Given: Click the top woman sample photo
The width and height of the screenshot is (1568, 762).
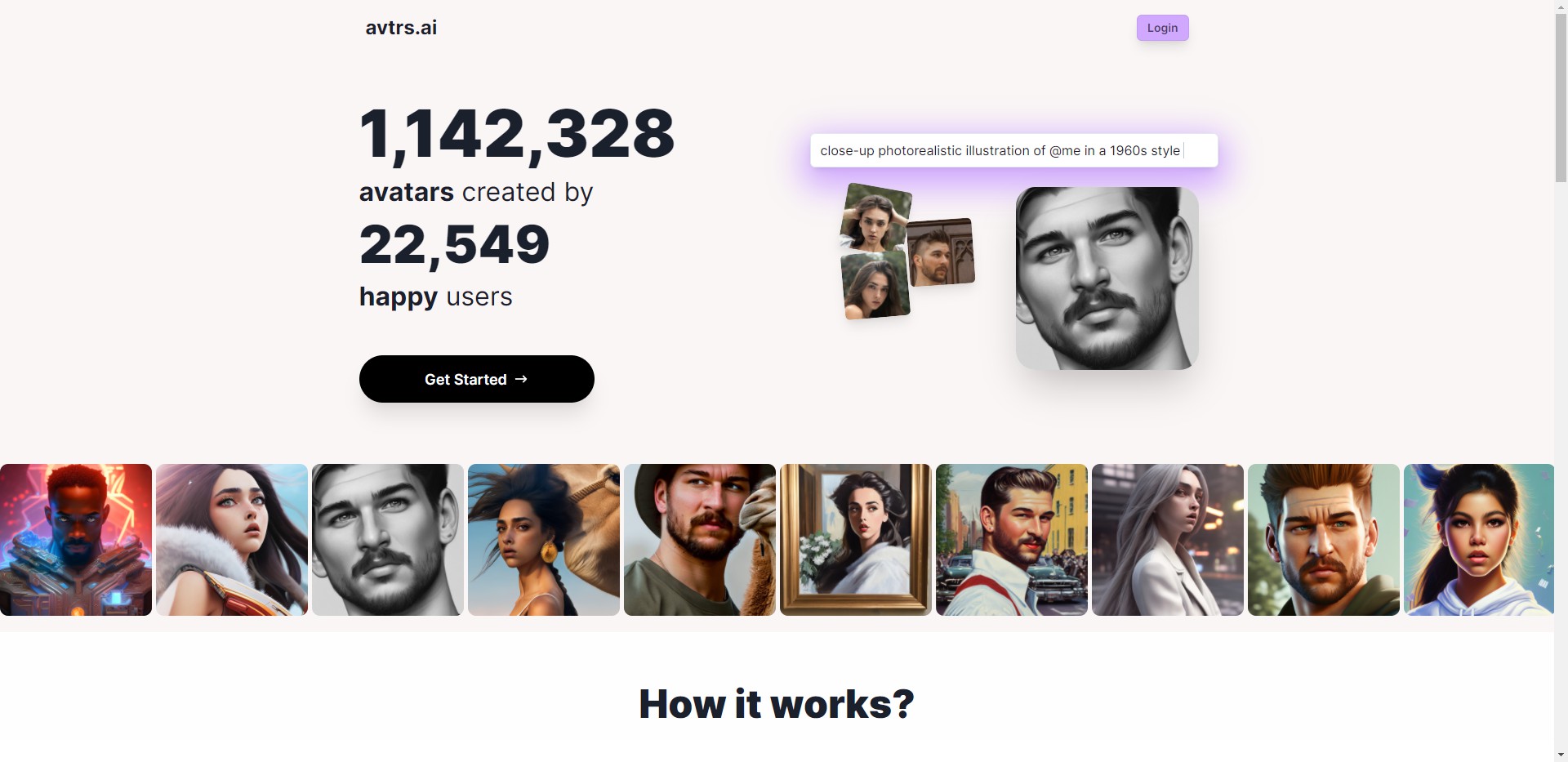Looking at the screenshot, I should point(875,216).
